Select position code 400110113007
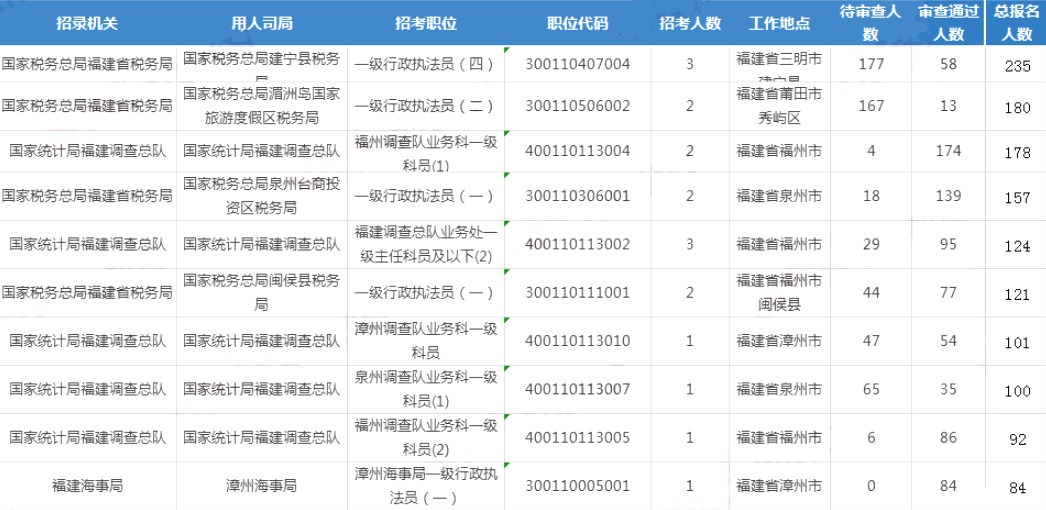Image resolution: width=1046 pixels, height=510 pixels. 578,389
